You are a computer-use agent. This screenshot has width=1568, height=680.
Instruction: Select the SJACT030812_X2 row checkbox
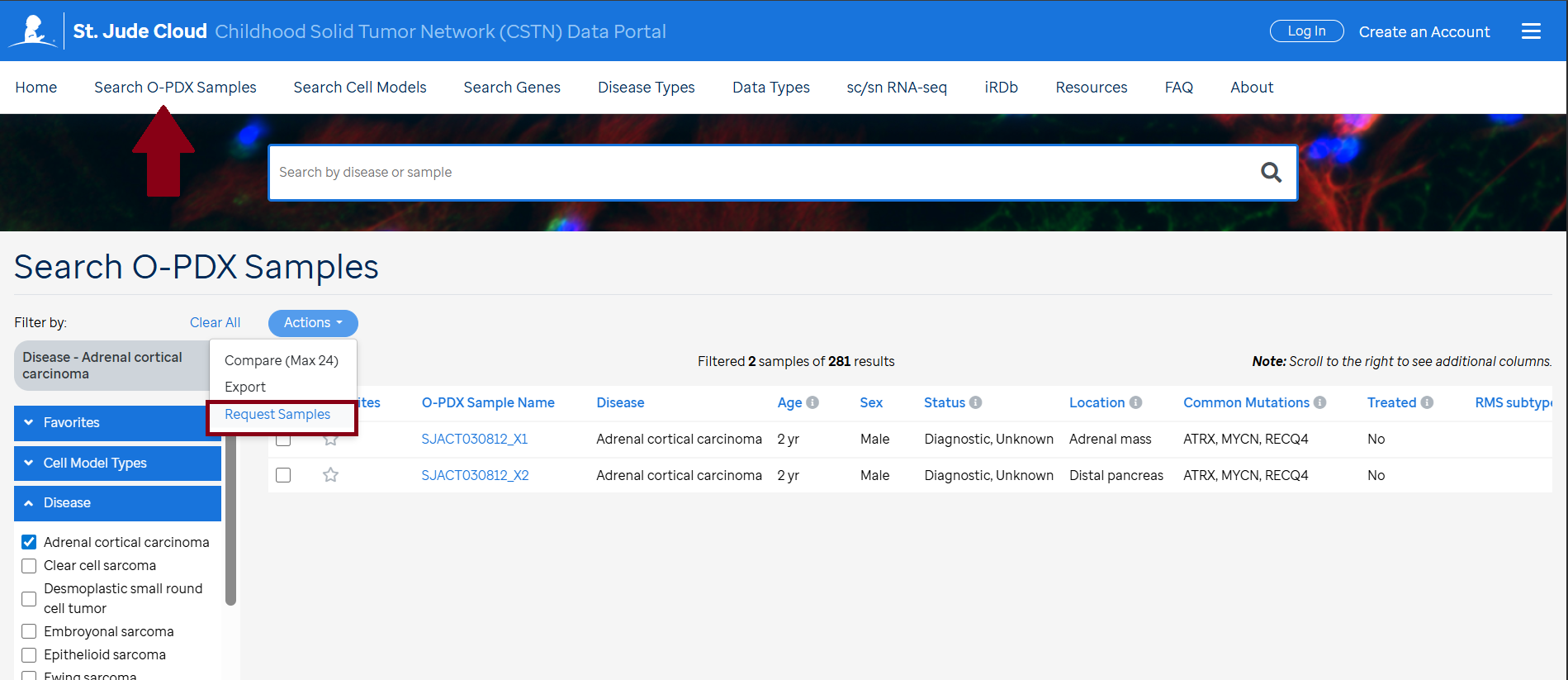point(283,475)
